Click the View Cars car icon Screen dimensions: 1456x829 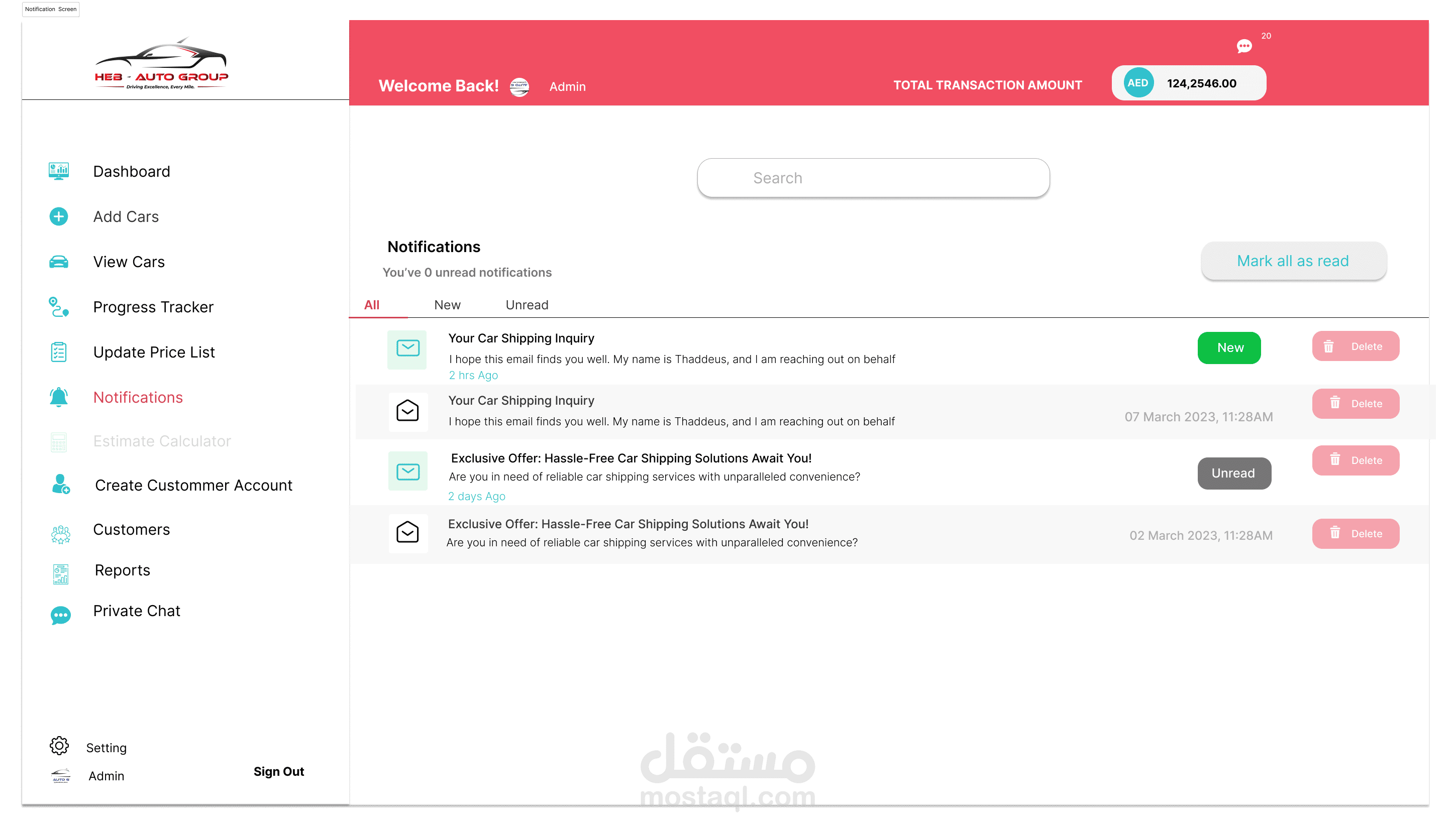coord(59,262)
